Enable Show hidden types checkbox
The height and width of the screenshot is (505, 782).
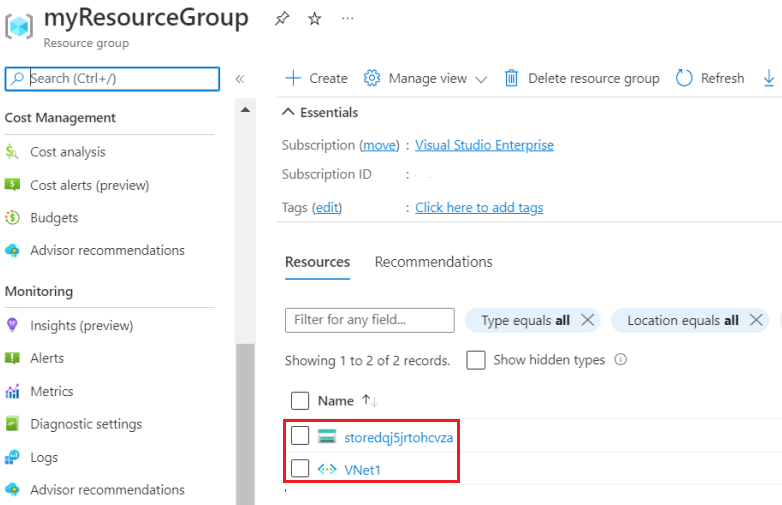click(476, 360)
